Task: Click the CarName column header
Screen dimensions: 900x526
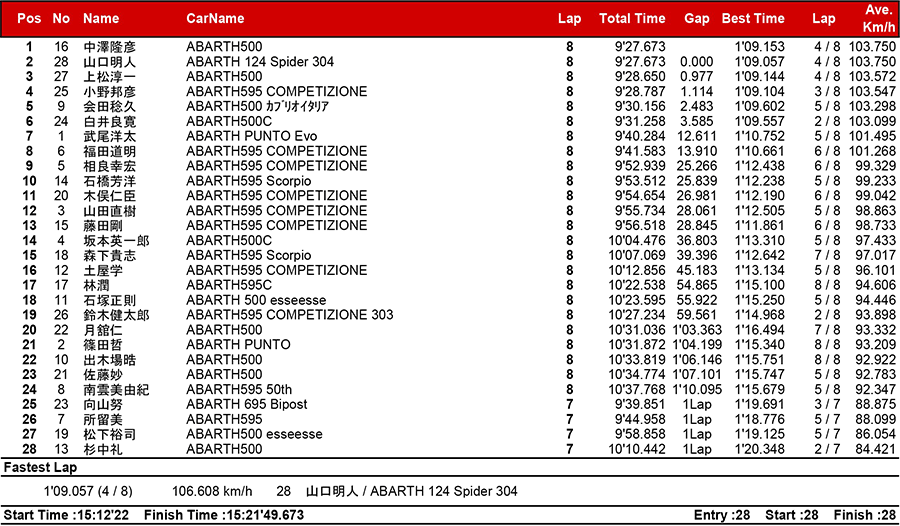Action: click(215, 18)
